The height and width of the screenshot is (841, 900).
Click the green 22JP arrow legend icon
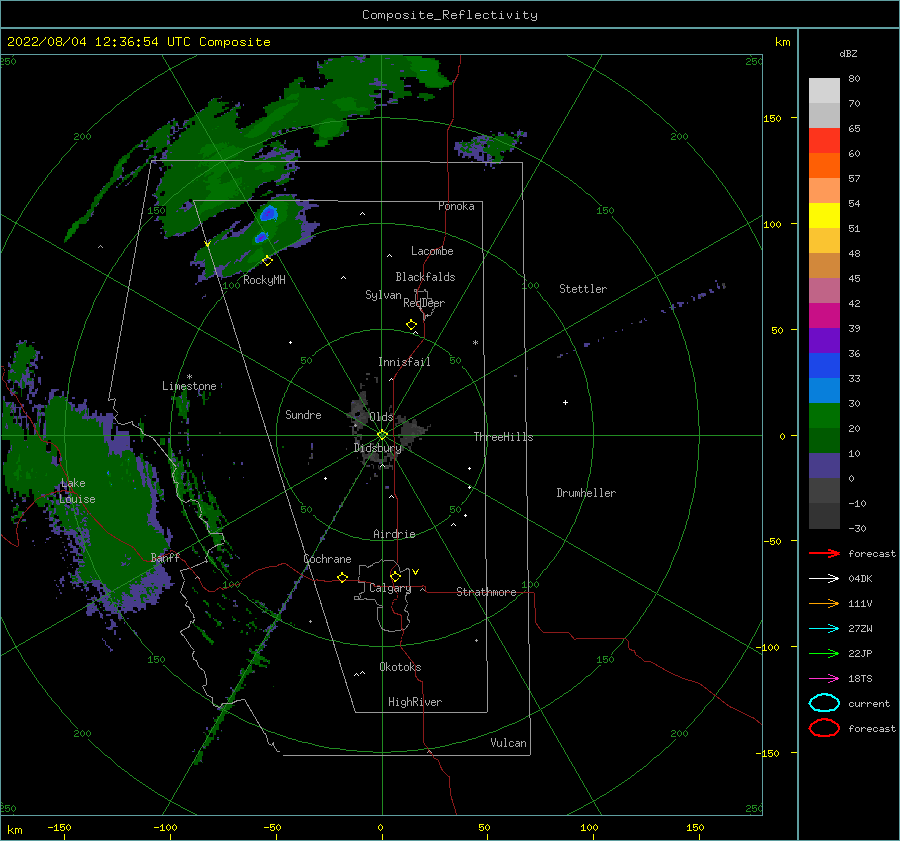coord(824,653)
